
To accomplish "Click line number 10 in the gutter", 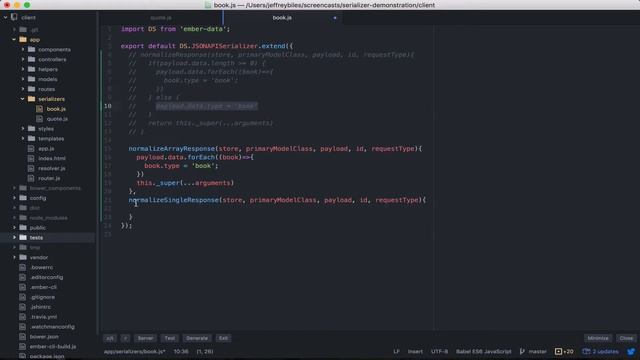I will coord(107,106).
